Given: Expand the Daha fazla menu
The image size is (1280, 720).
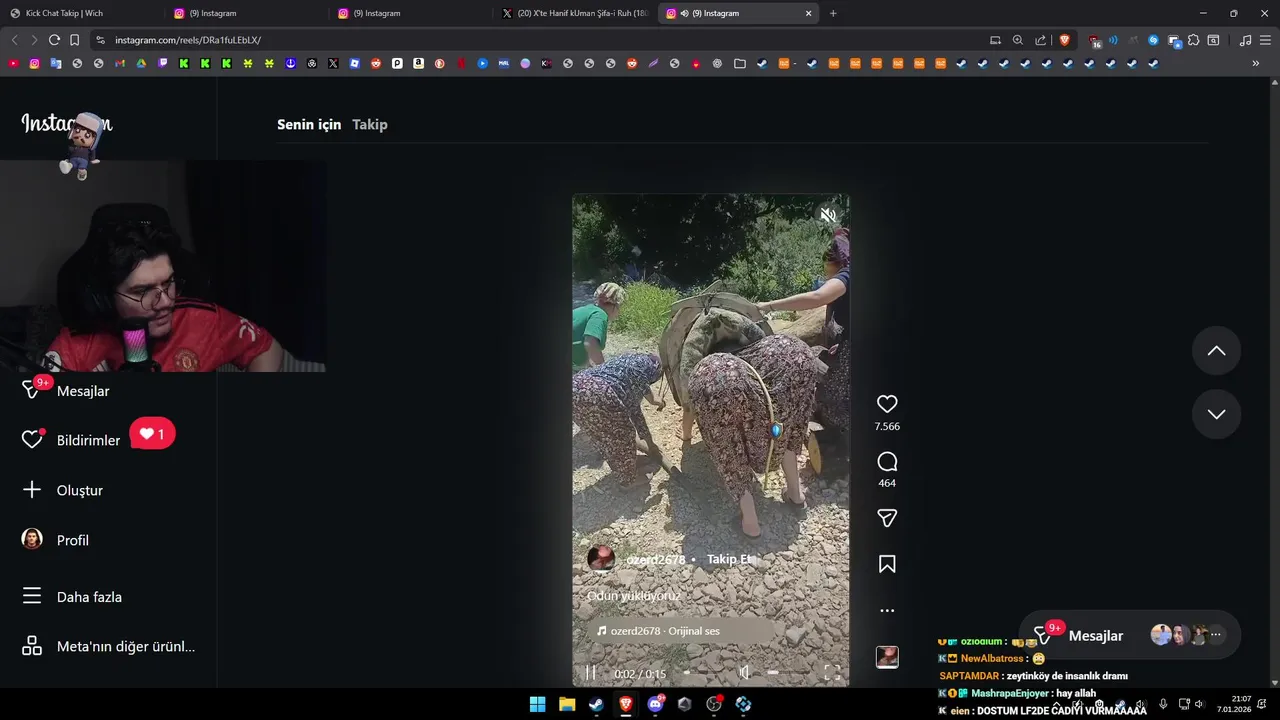Looking at the screenshot, I should (89, 597).
